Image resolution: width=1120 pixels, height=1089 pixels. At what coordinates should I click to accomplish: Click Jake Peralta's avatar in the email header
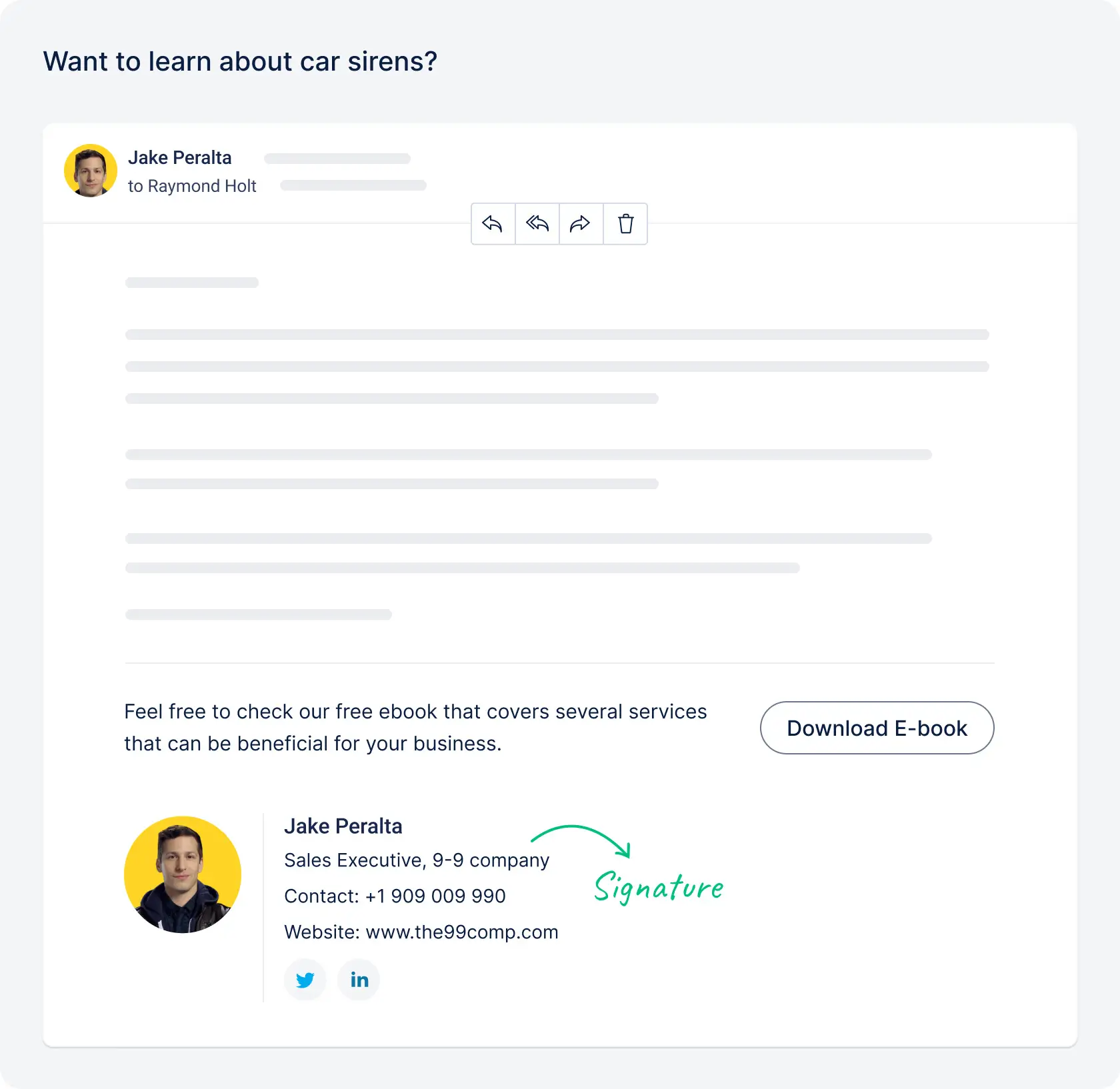pos(91,171)
